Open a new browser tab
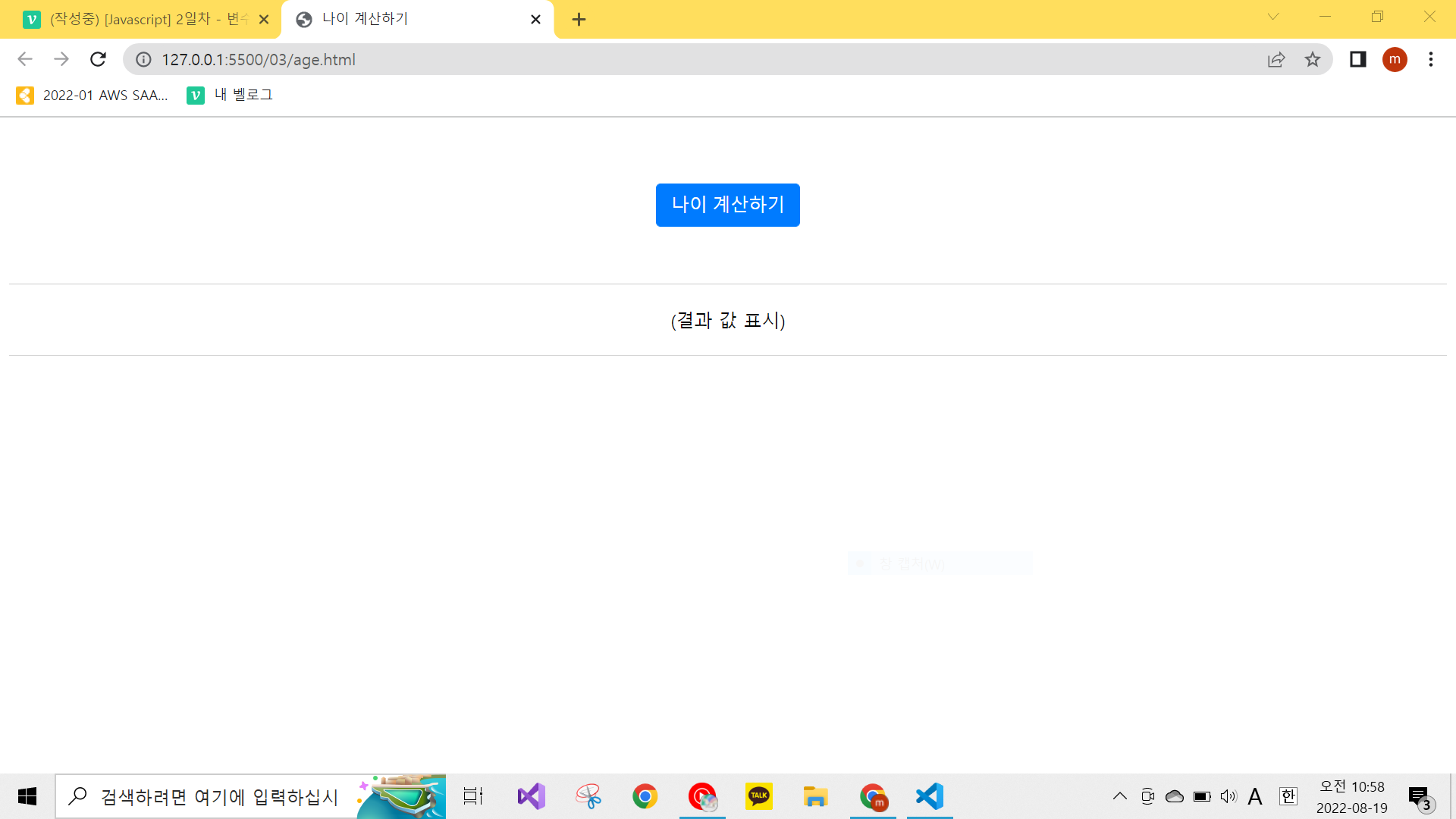This screenshot has height=819, width=1456. (x=579, y=20)
